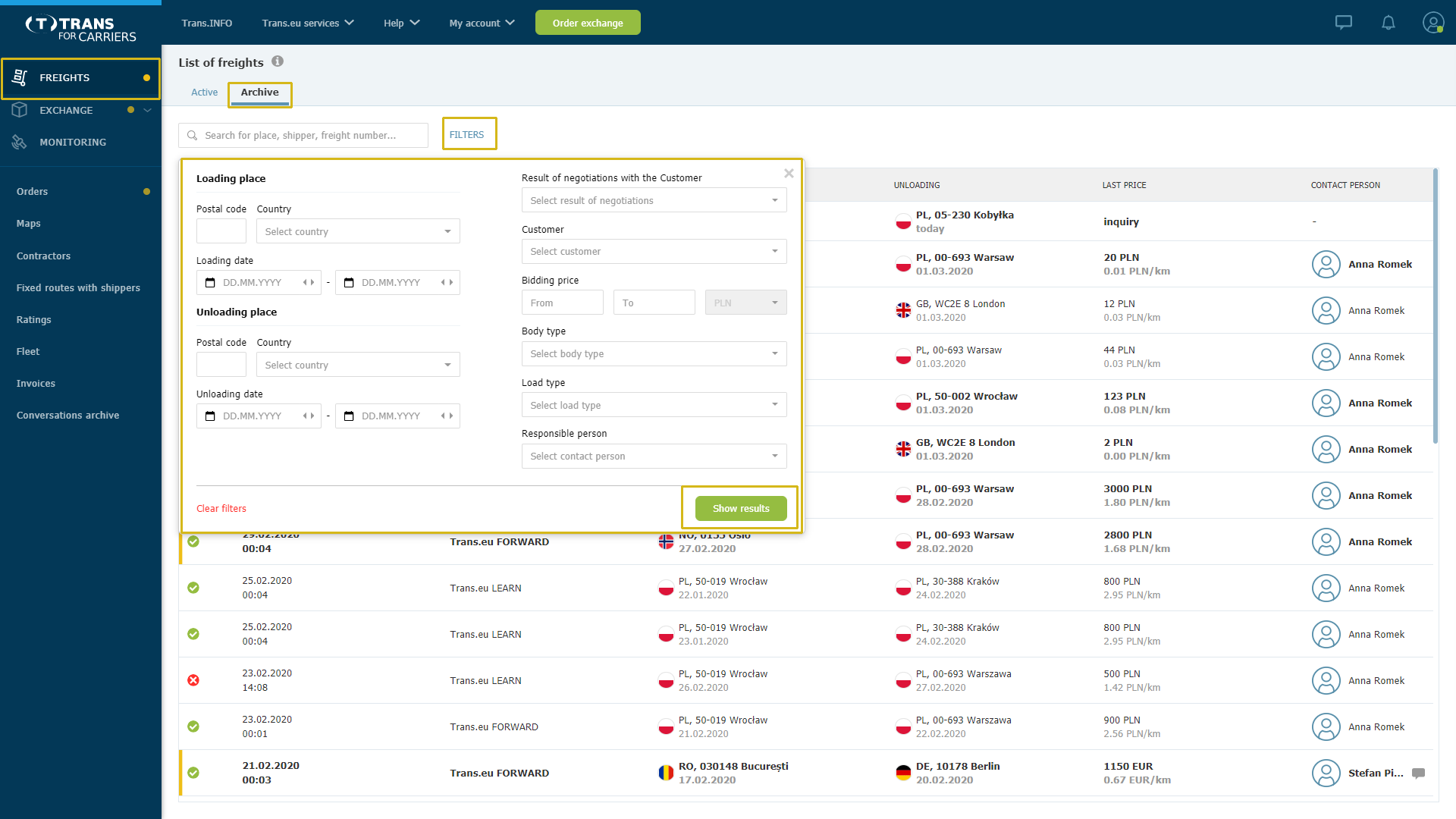1456x819 pixels.
Task: Click the Freights cart icon in sidebar
Action: [x=20, y=77]
